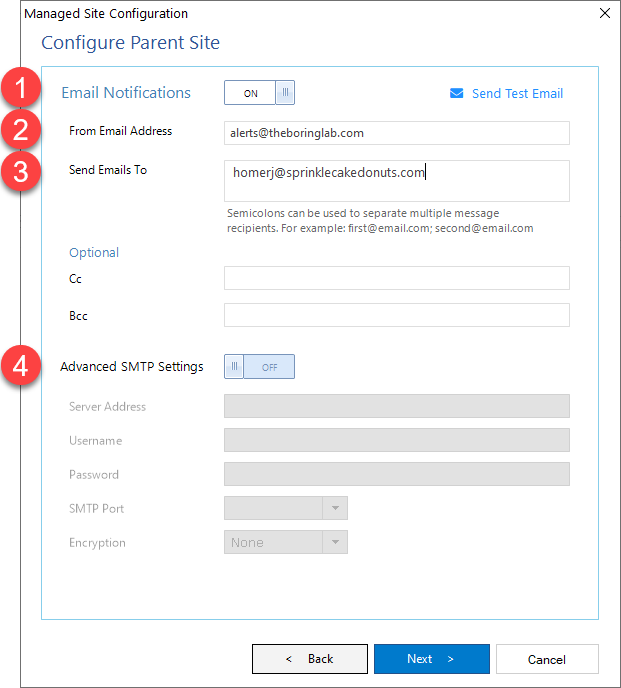Image resolution: width=621 pixels, height=688 pixels.
Task: Click the SMTP Port label
Action: [x=97, y=509]
